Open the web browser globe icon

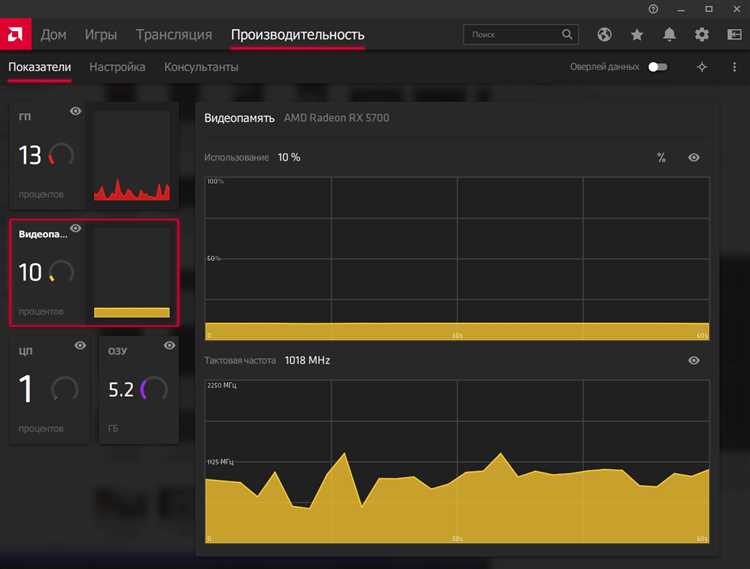pyautogui.click(x=605, y=34)
